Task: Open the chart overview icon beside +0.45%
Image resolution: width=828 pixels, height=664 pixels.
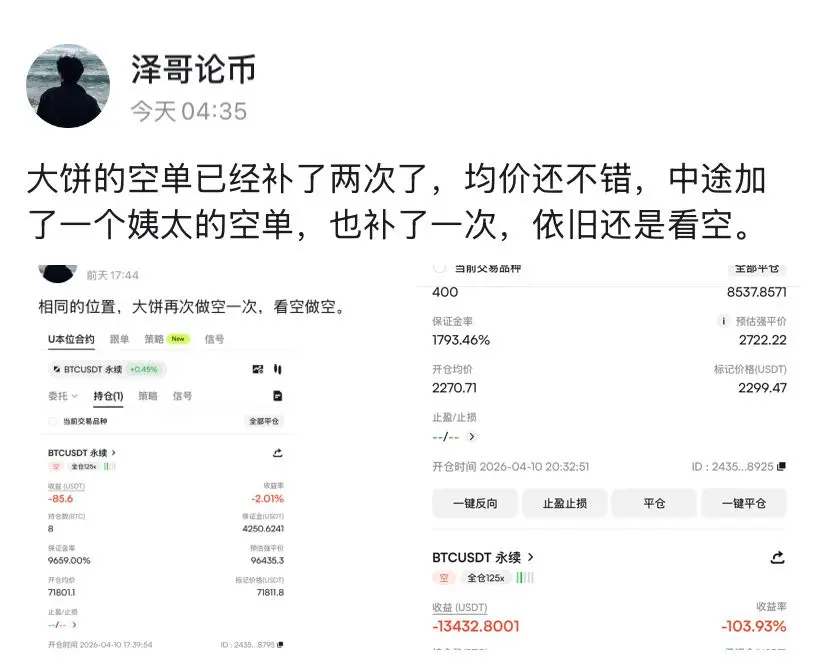Action: (x=258, y=369)
